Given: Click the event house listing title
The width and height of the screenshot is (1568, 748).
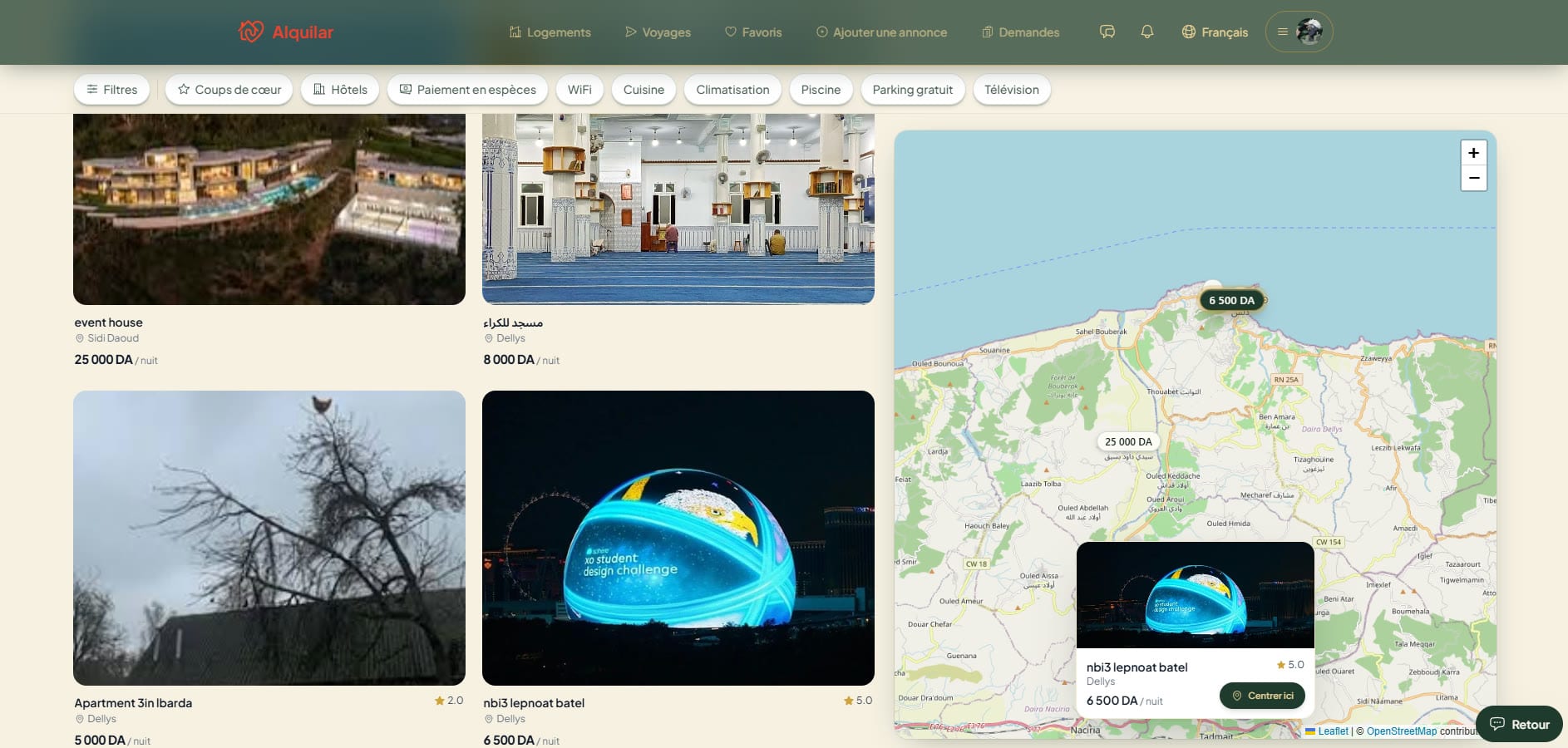Looking at the screenshot, I should pos(108,322).
